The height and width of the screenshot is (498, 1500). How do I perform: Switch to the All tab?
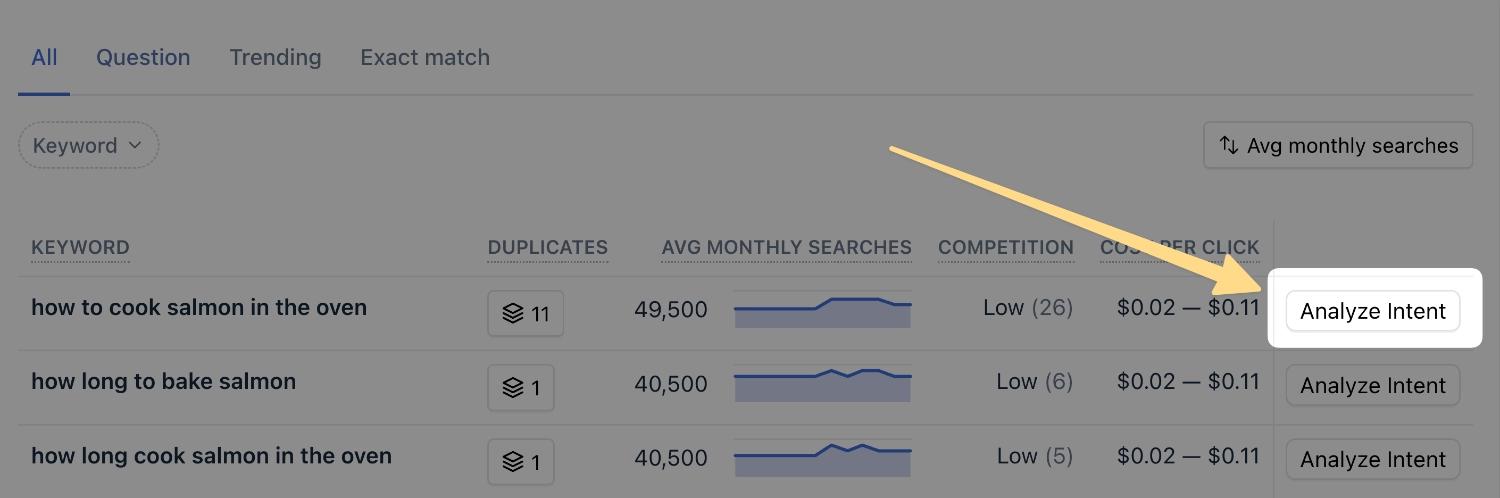[44, 58]
